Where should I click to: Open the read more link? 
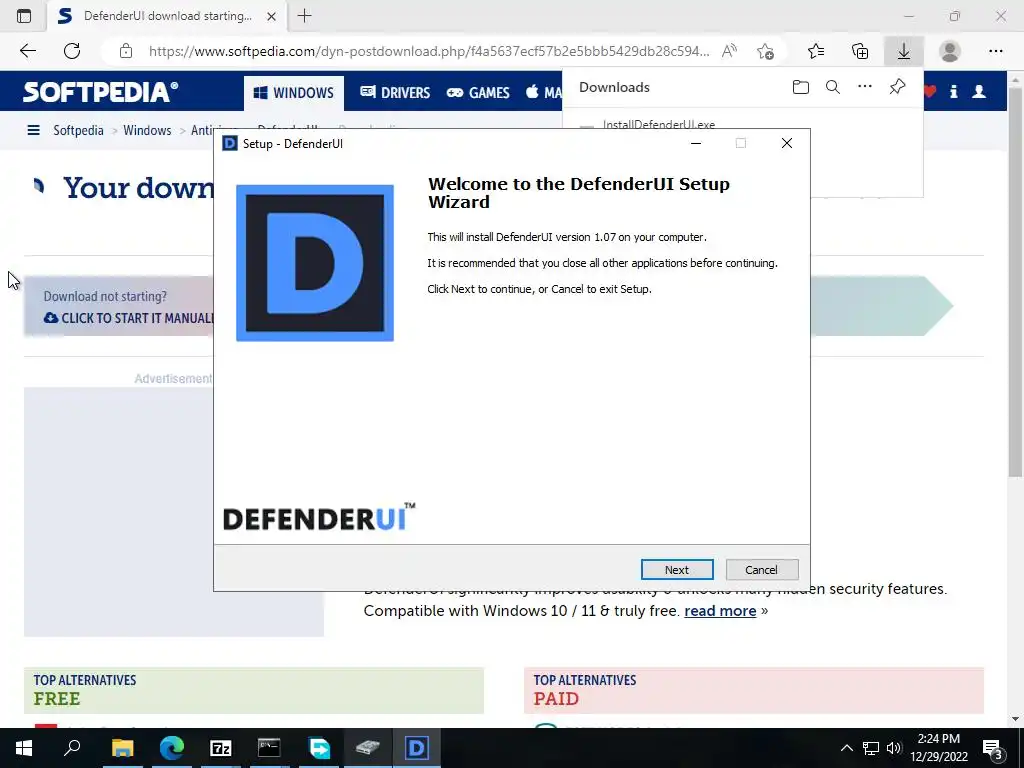(x=720, y=611)
